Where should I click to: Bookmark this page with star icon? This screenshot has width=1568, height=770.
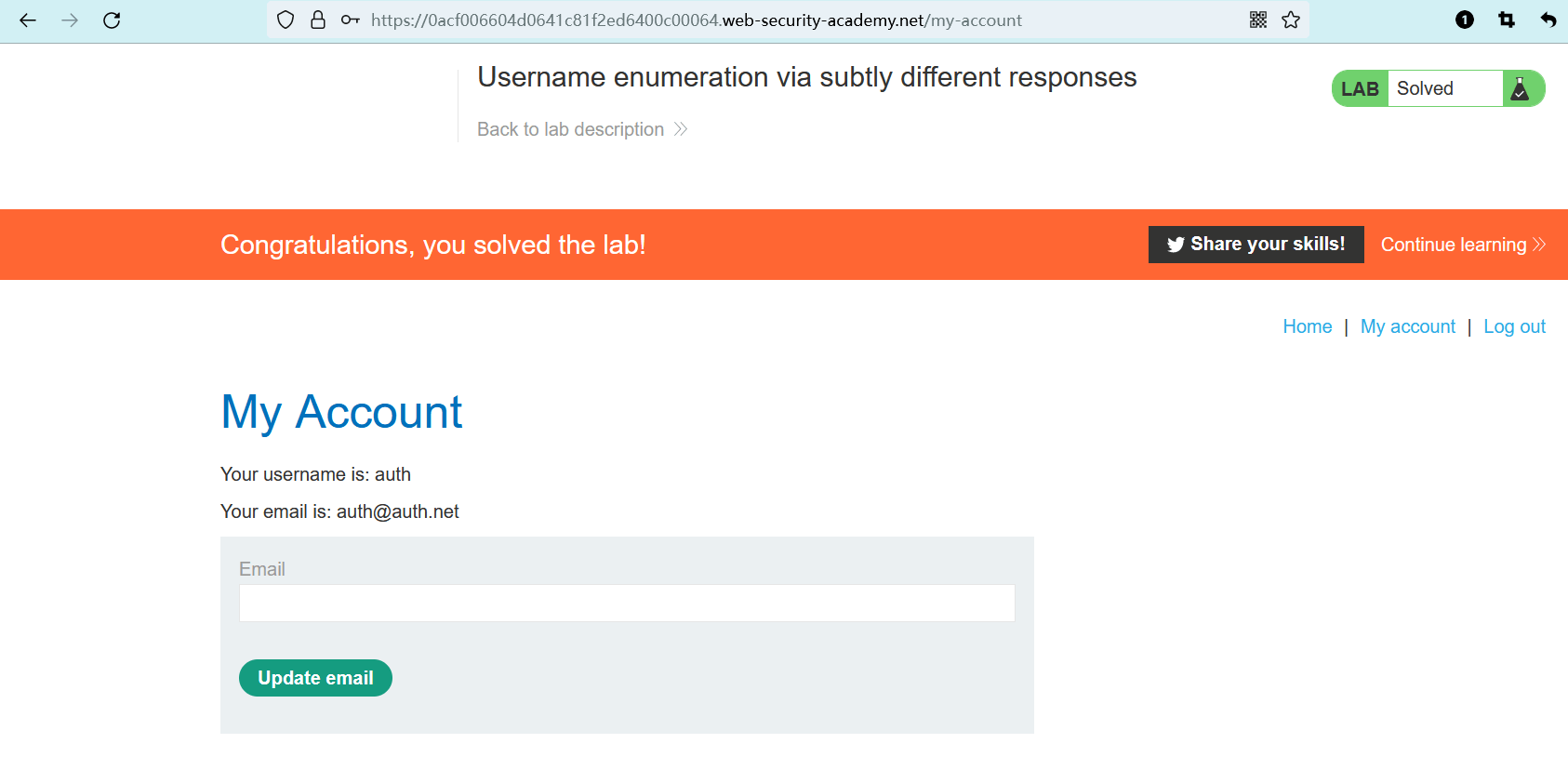1291,20
